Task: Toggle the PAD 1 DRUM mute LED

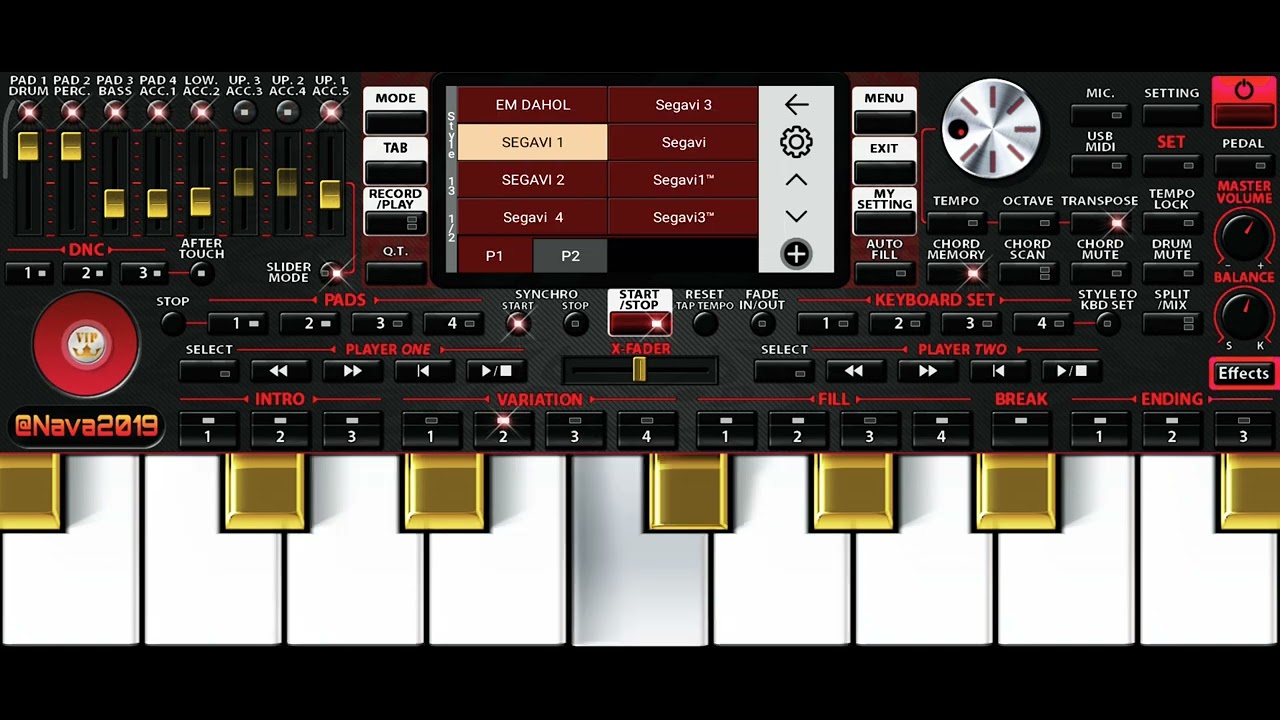Action: click(28, 112)
